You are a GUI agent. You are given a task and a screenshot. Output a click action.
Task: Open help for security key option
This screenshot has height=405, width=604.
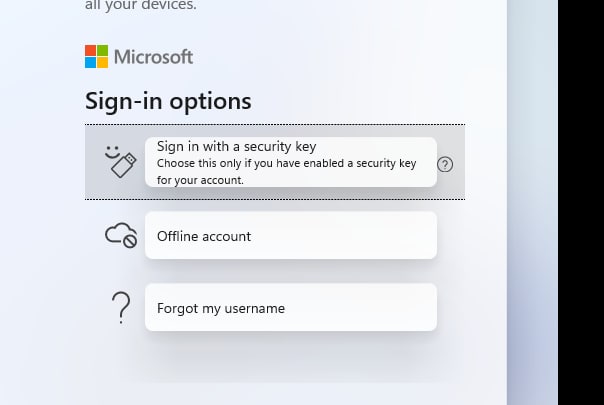point(445,165)
